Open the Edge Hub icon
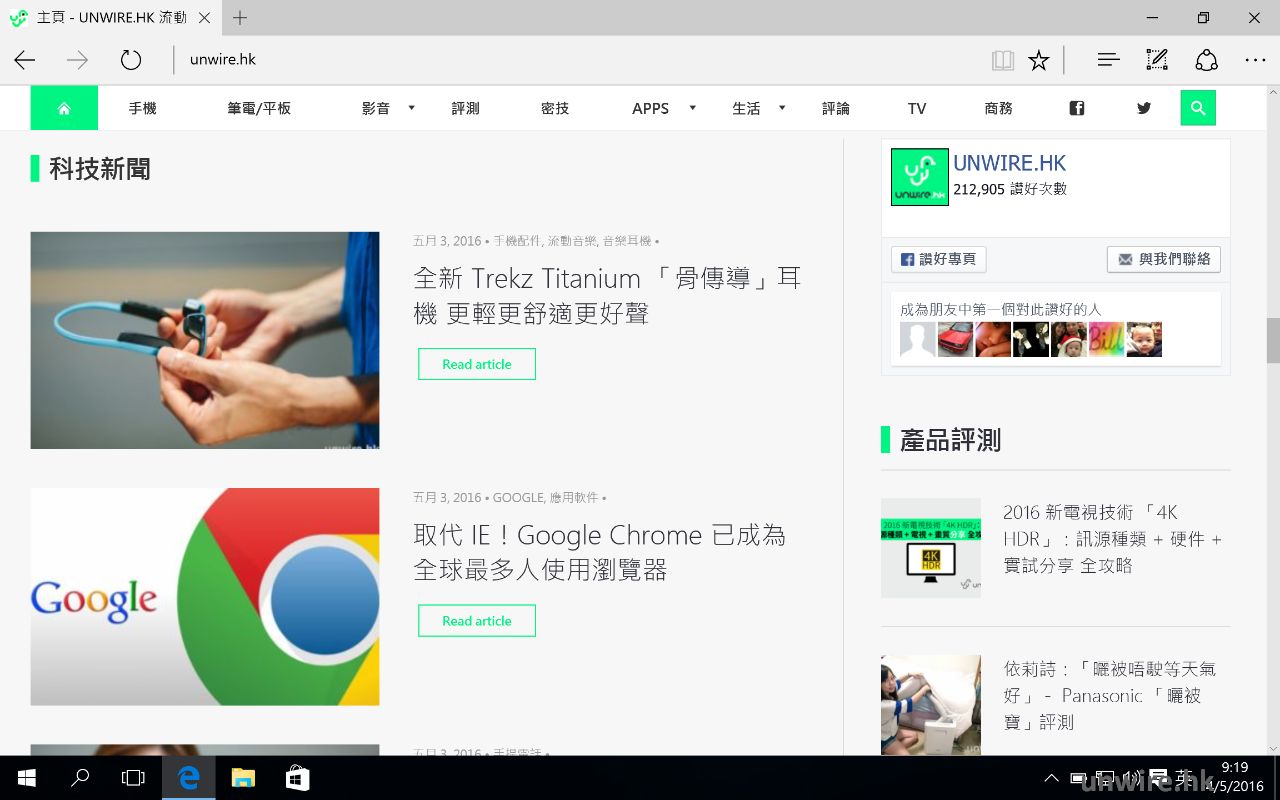 click(x=1108, y=60)
